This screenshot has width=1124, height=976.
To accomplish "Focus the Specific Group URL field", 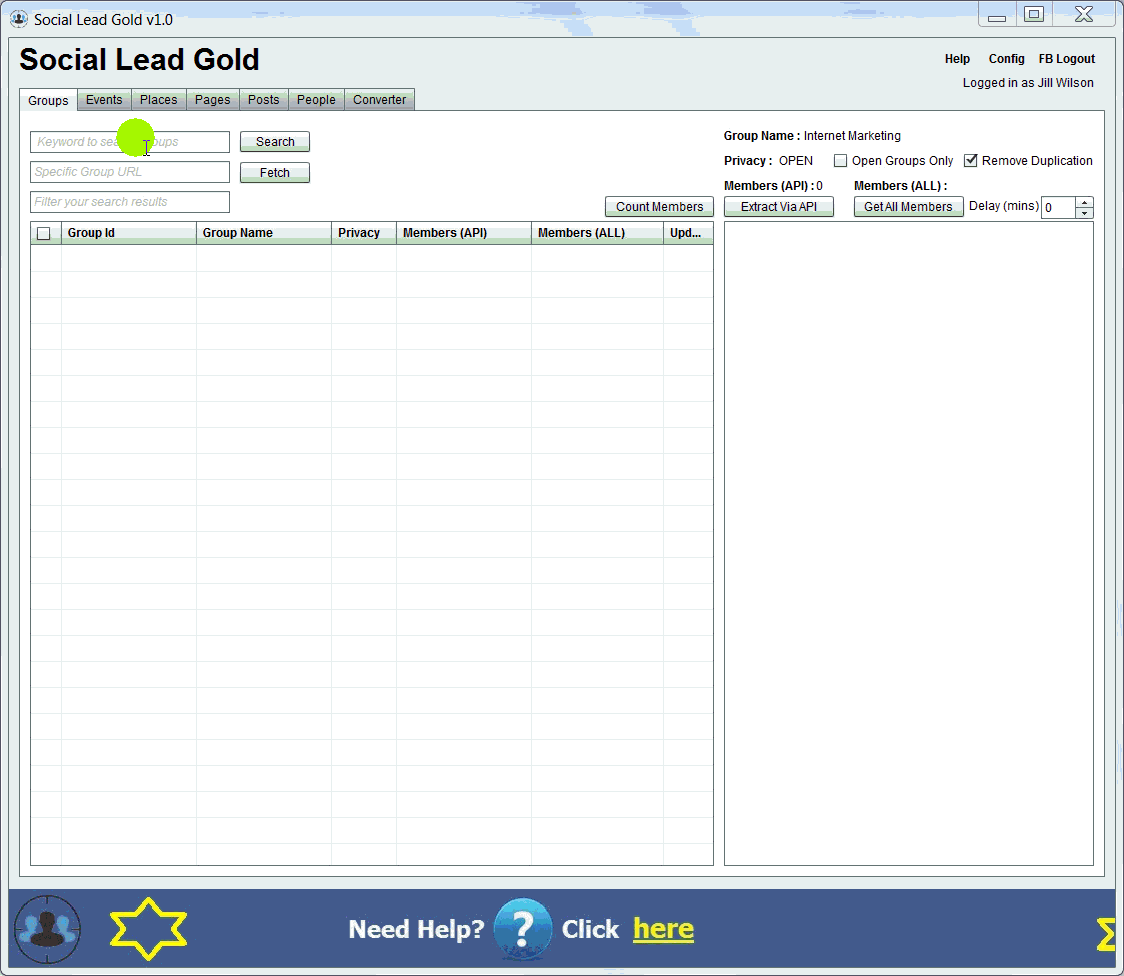I will pos(130,172).
